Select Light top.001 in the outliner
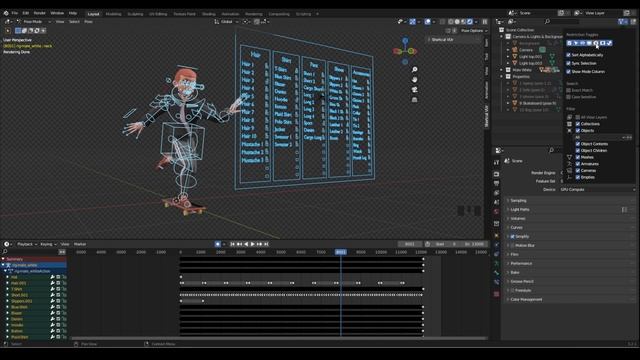Image resolution: width=640 pixels, height=360 pixels. coord(531,57)
